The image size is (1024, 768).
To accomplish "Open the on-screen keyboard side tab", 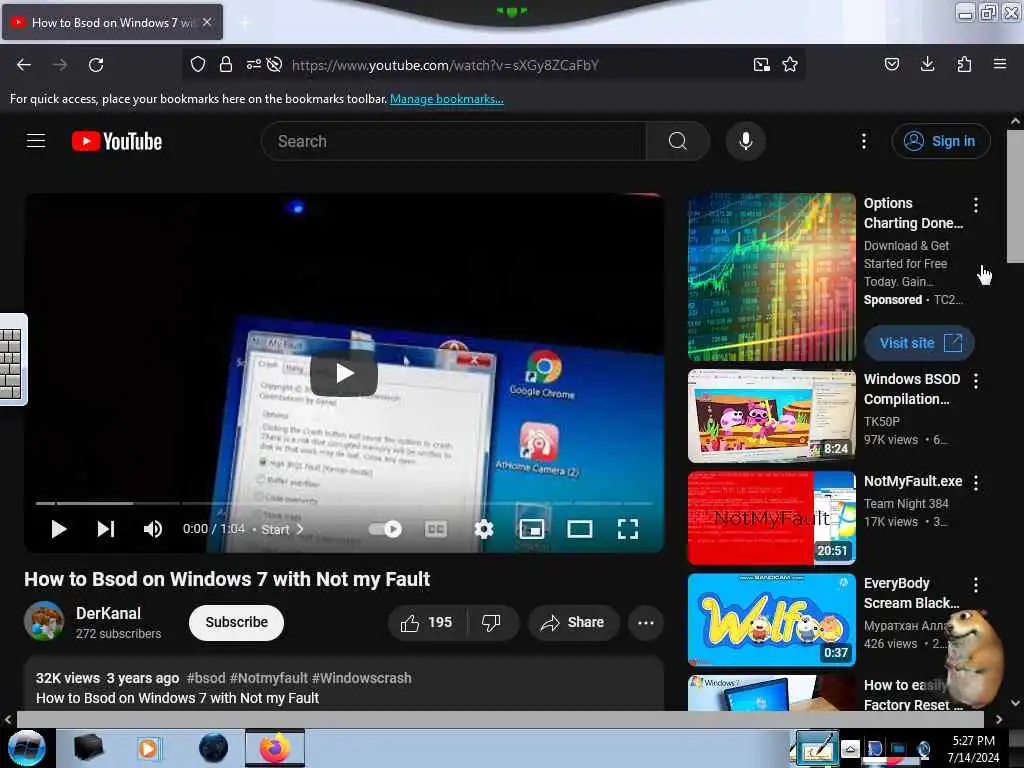I will tap(13, 360).
